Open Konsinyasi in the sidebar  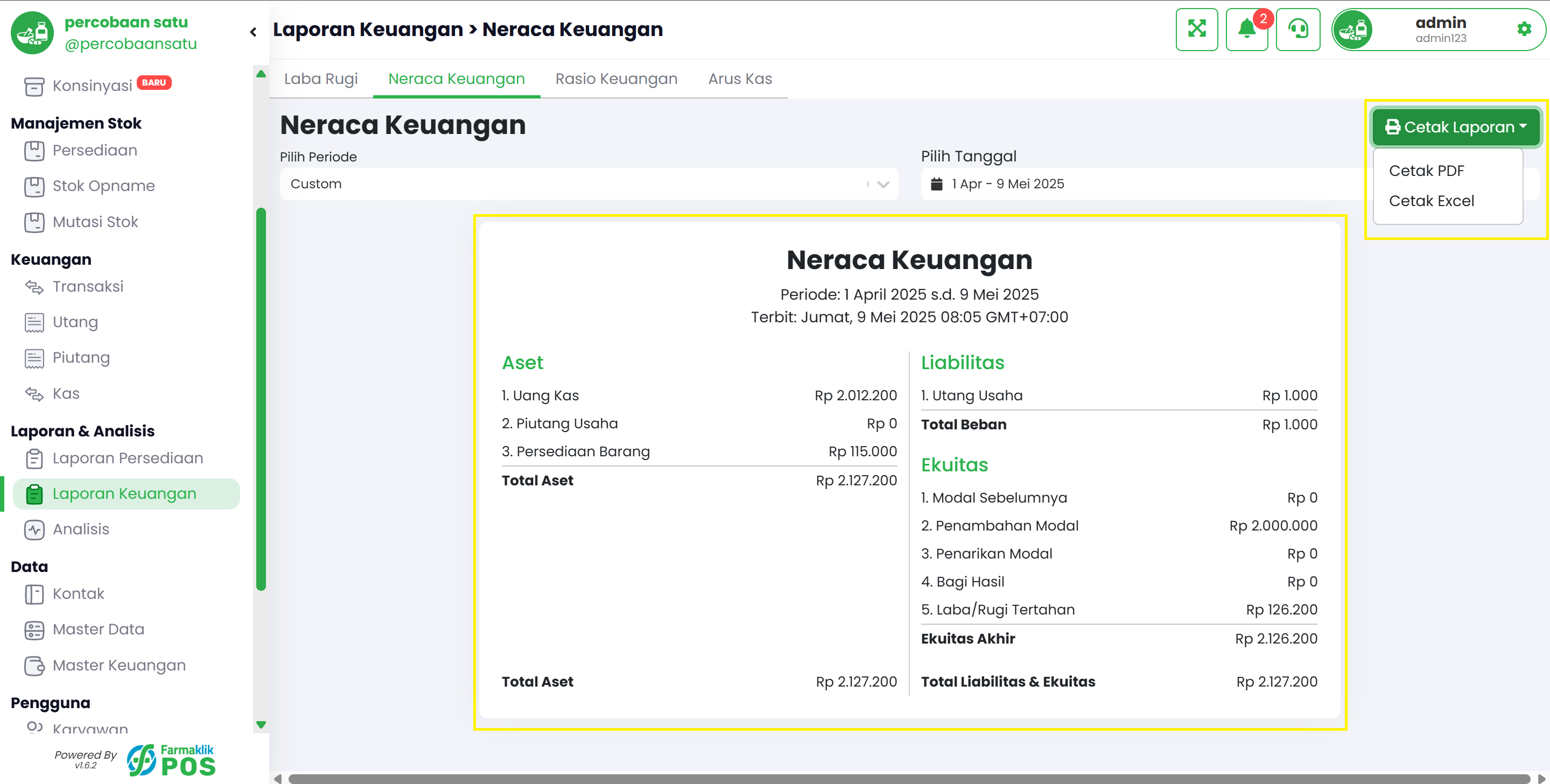(x=93, y=86)
